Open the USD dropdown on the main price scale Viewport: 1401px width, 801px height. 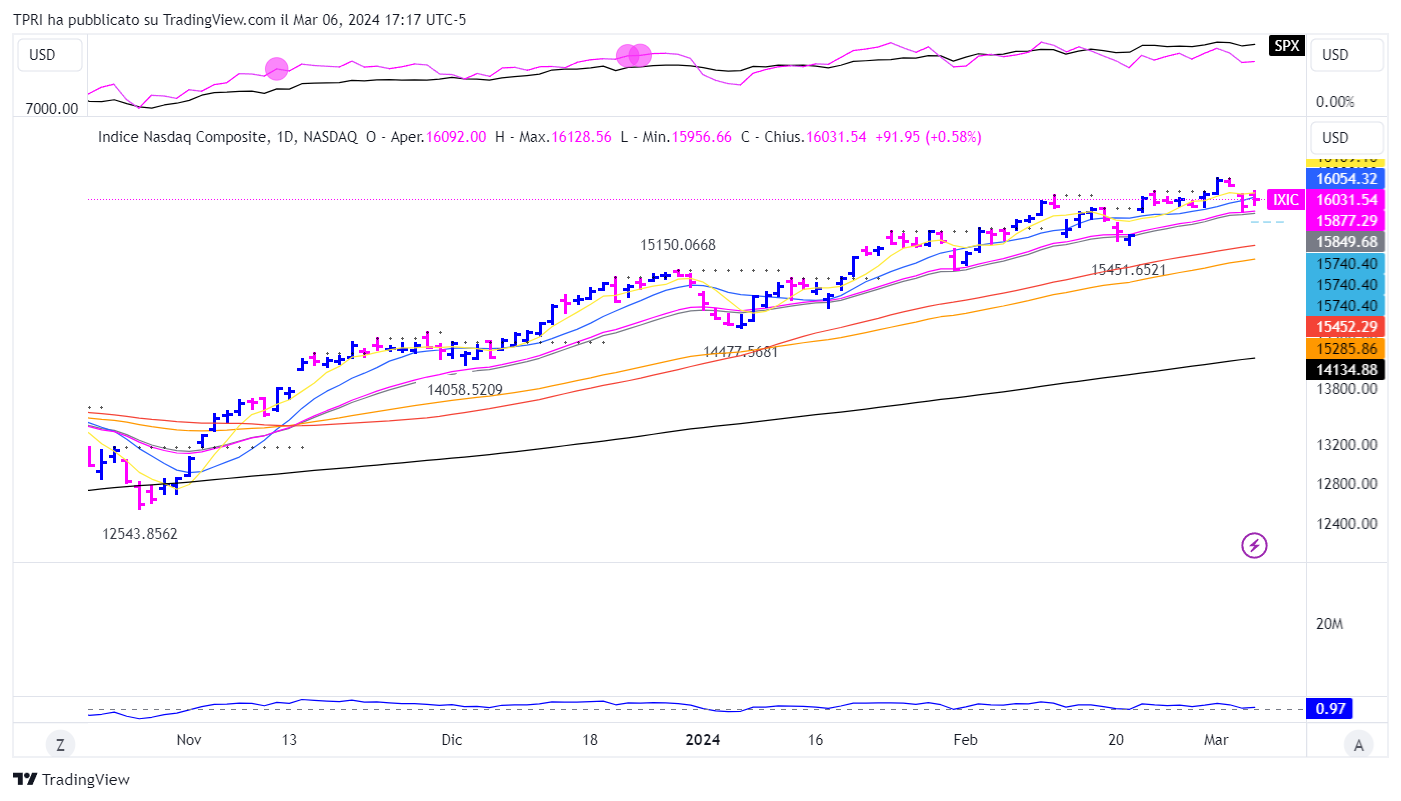coord(1346,138)
